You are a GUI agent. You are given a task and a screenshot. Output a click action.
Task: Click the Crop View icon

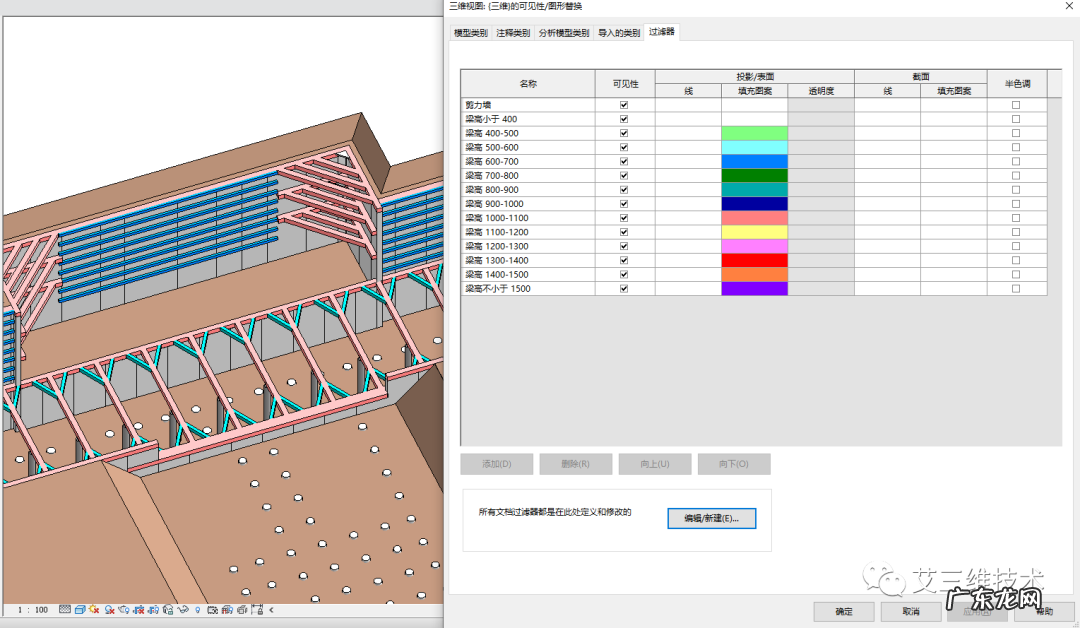point(139,609)
